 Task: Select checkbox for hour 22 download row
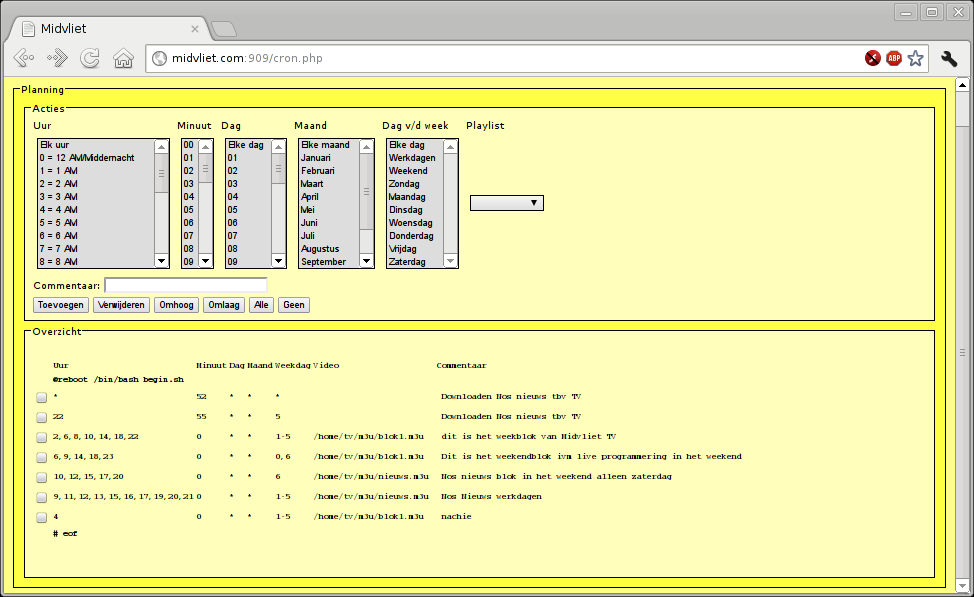(42, 417)
